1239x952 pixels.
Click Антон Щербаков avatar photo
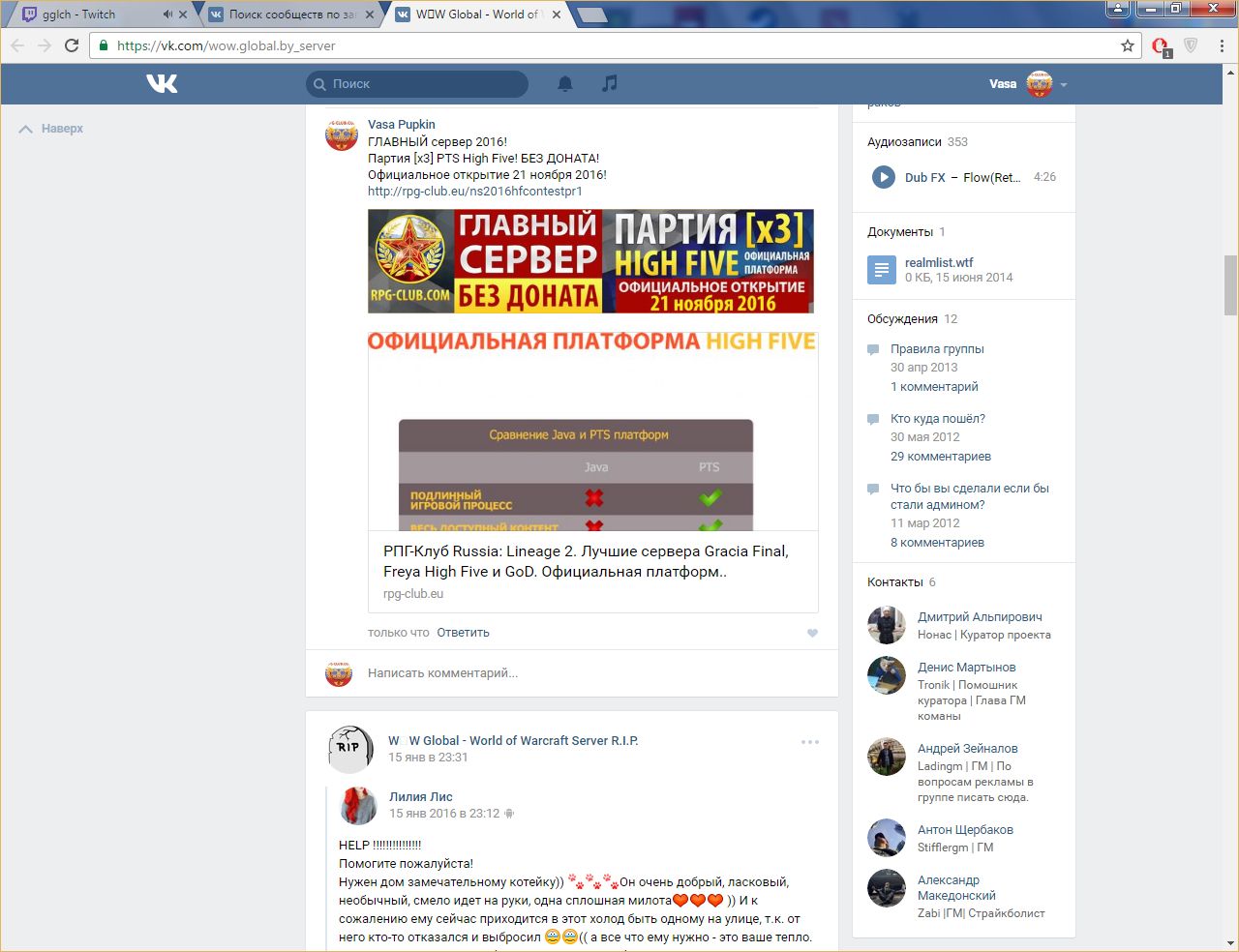pos(886,838)
